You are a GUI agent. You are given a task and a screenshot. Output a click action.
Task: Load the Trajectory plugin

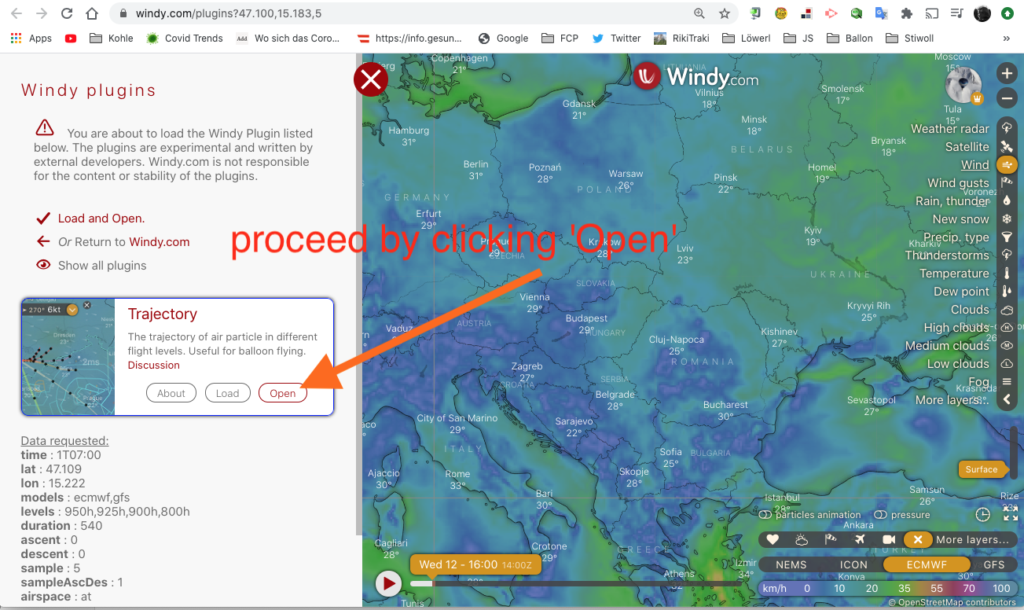227,393
